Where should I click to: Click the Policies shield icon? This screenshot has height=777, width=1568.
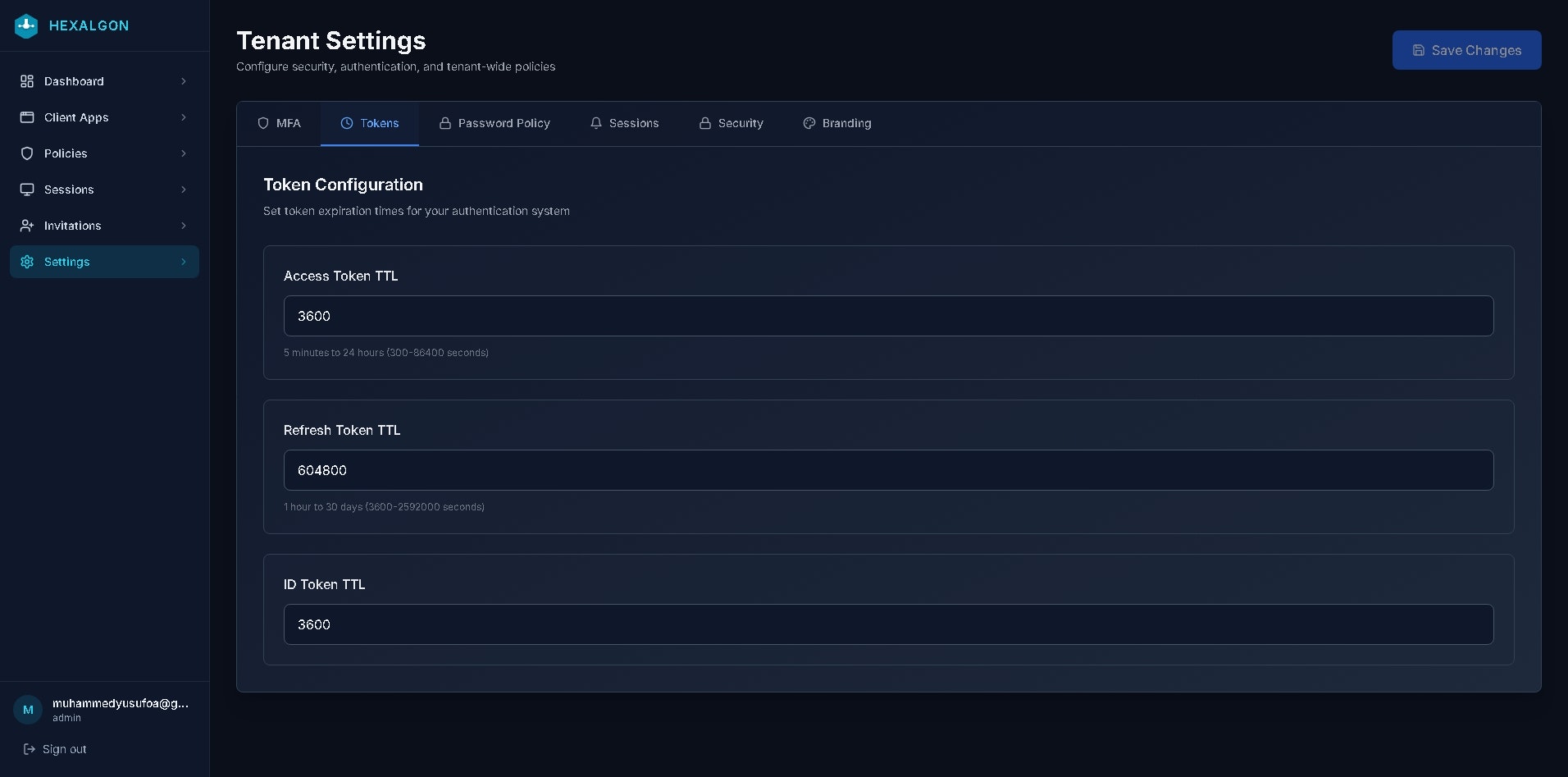click(x=27, y=153)
